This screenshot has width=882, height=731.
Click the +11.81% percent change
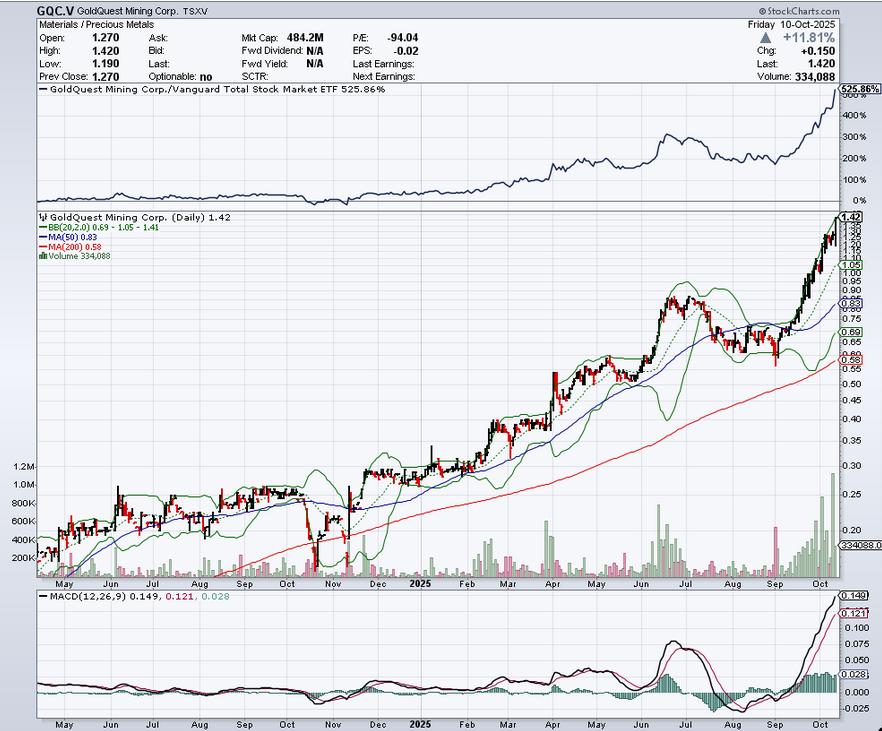[809, 38]
